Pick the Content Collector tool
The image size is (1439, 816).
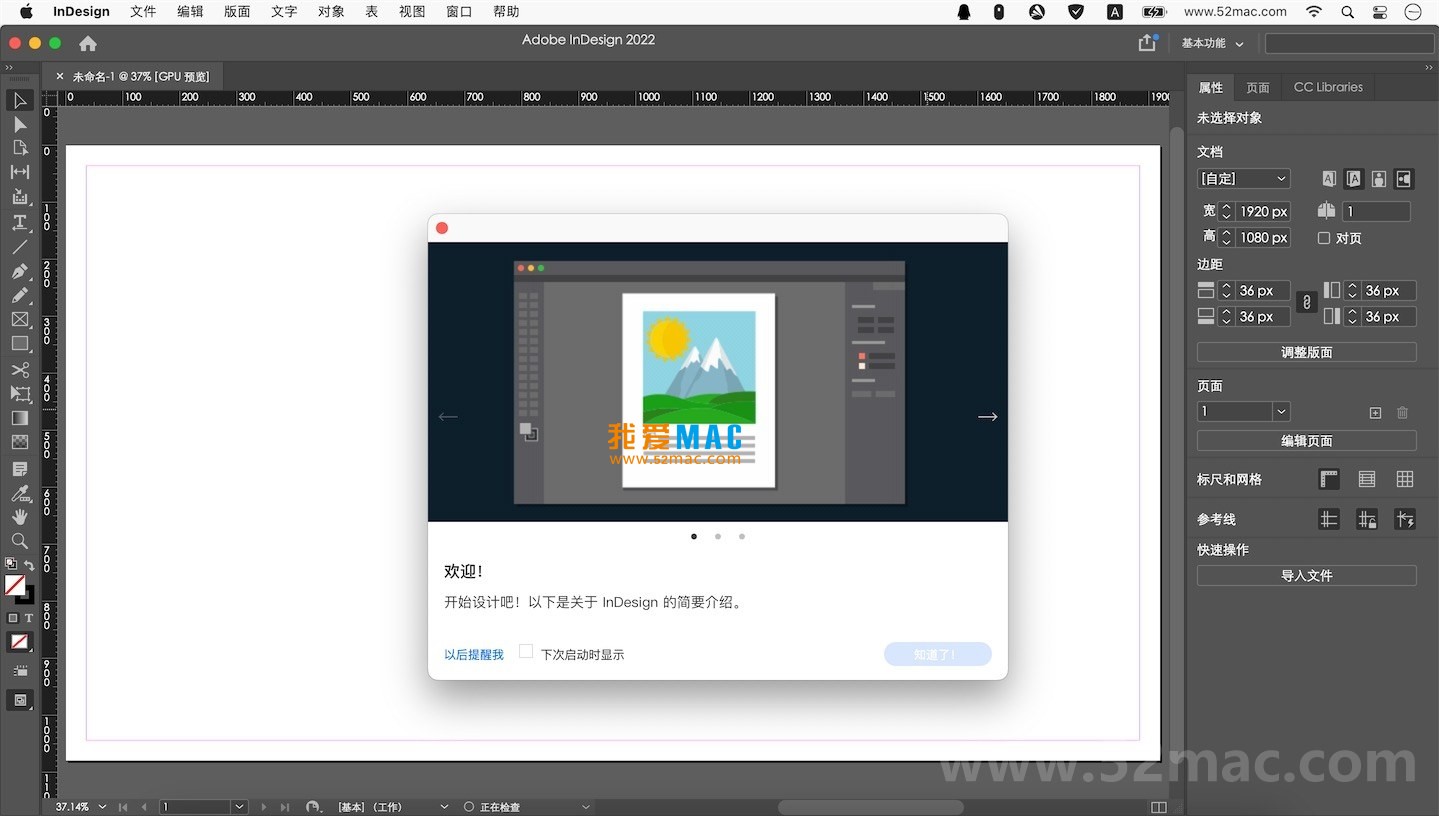20,197
